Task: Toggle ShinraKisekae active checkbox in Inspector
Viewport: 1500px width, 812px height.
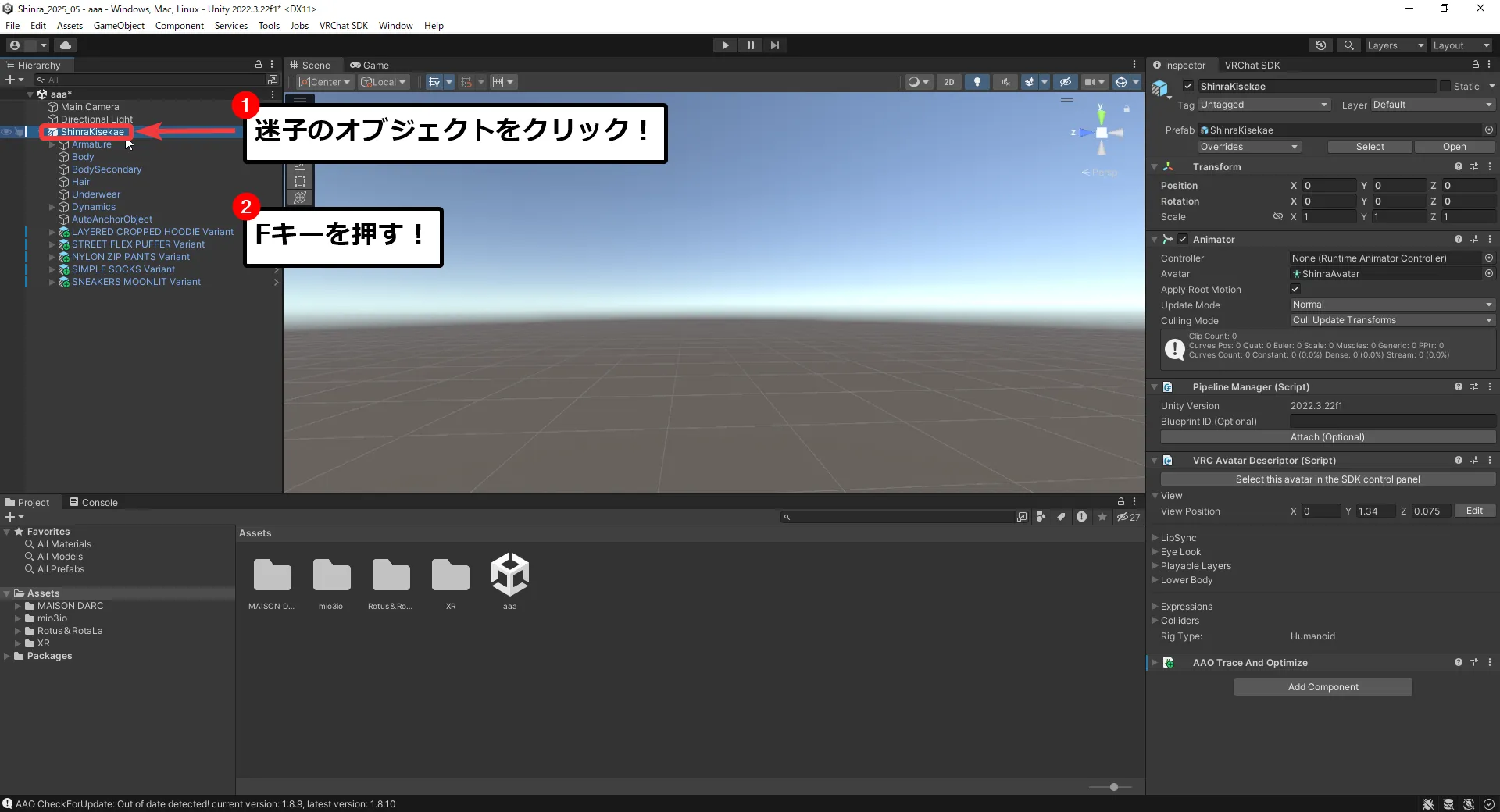Action: pyautogui.click(x=1188, y=87)
